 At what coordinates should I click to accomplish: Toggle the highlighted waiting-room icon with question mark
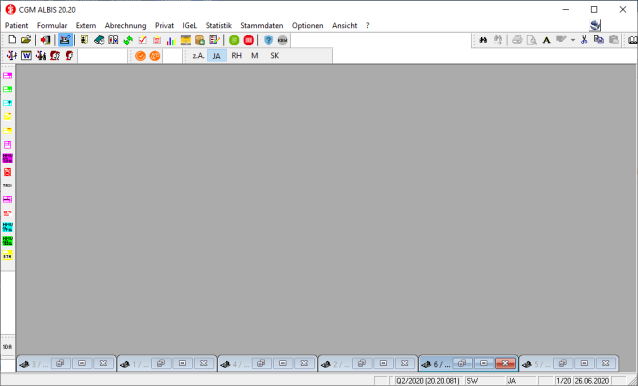coord(65,40)
